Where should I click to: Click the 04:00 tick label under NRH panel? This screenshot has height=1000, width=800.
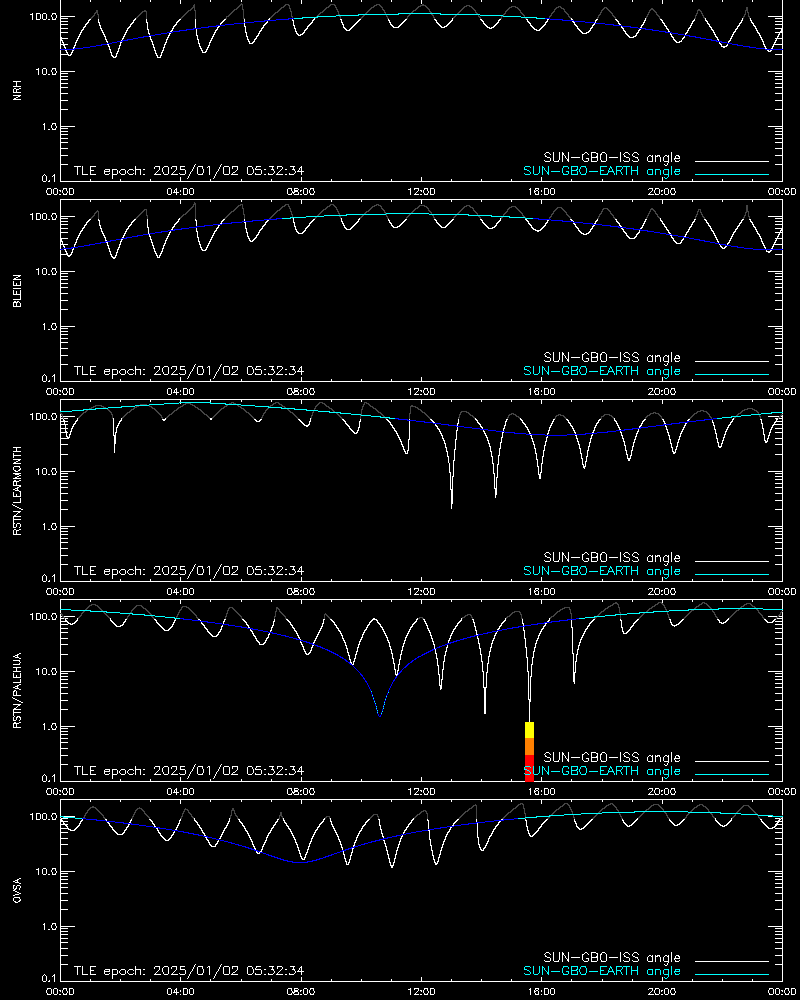click(181, 191)
